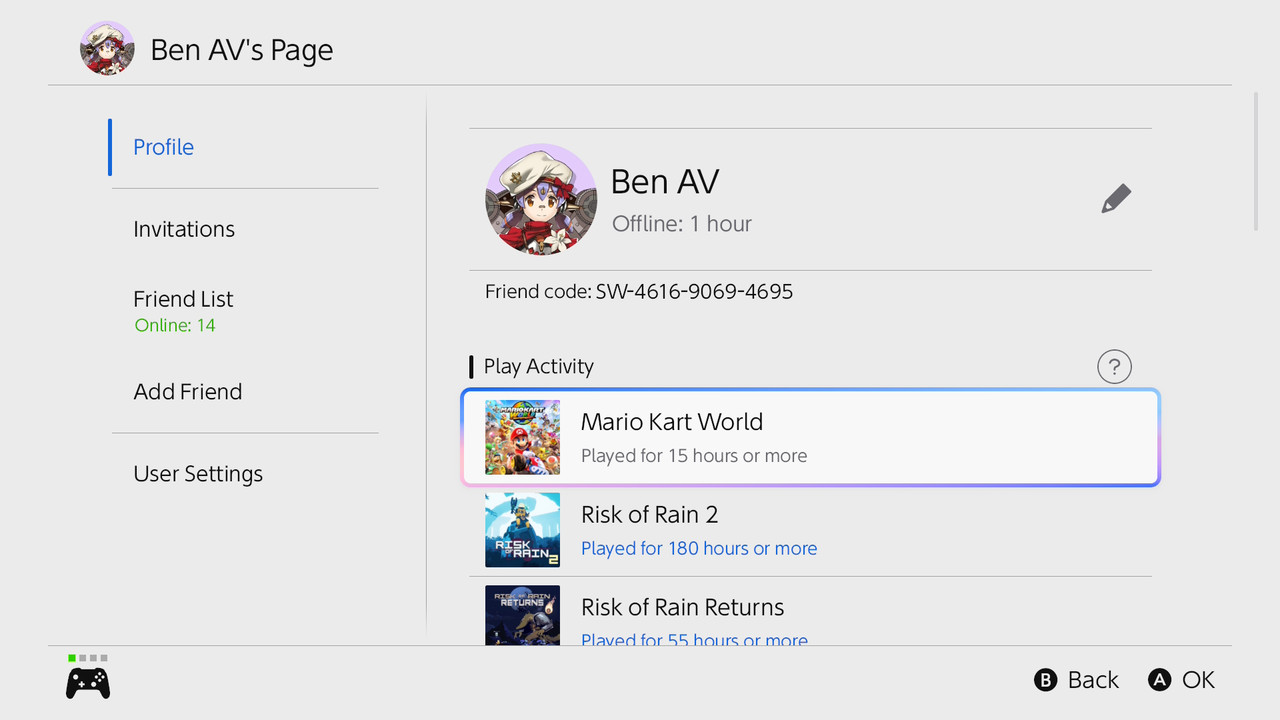The image size is (1280, 720).
Task: Open the Friend List section
Action: pos(183,299)
